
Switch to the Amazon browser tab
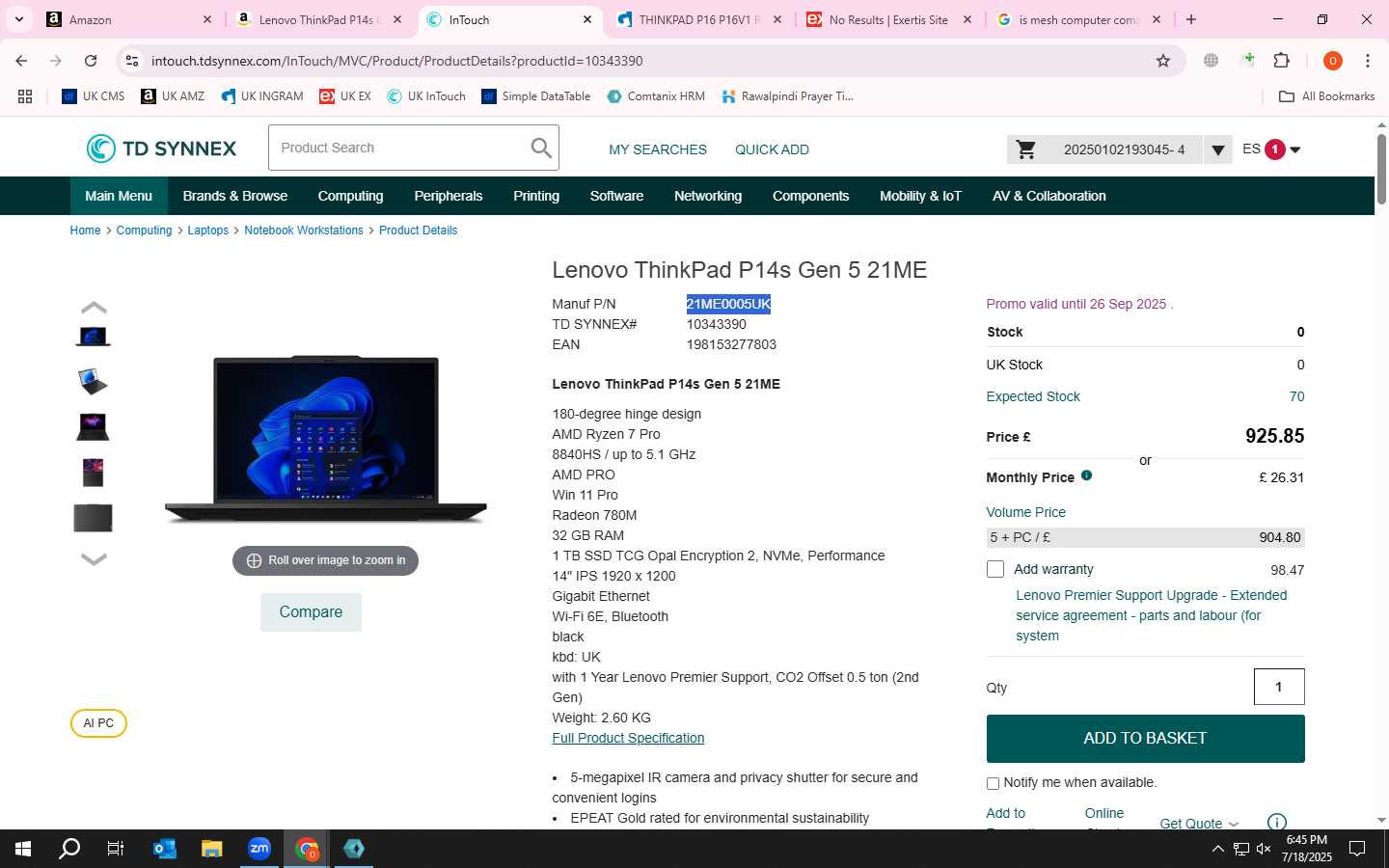tap(129, 19)
